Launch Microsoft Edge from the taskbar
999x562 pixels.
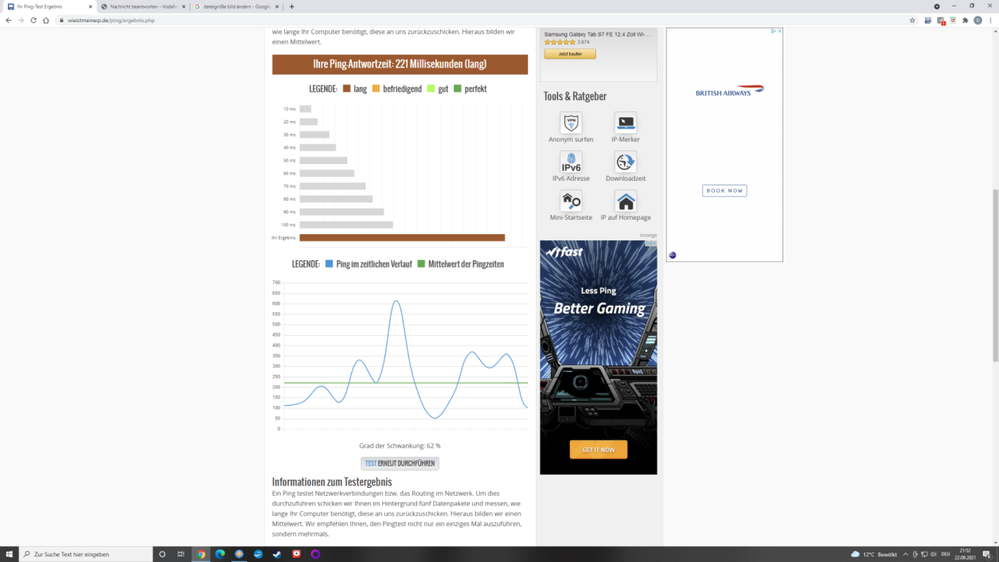pos(220,554)
